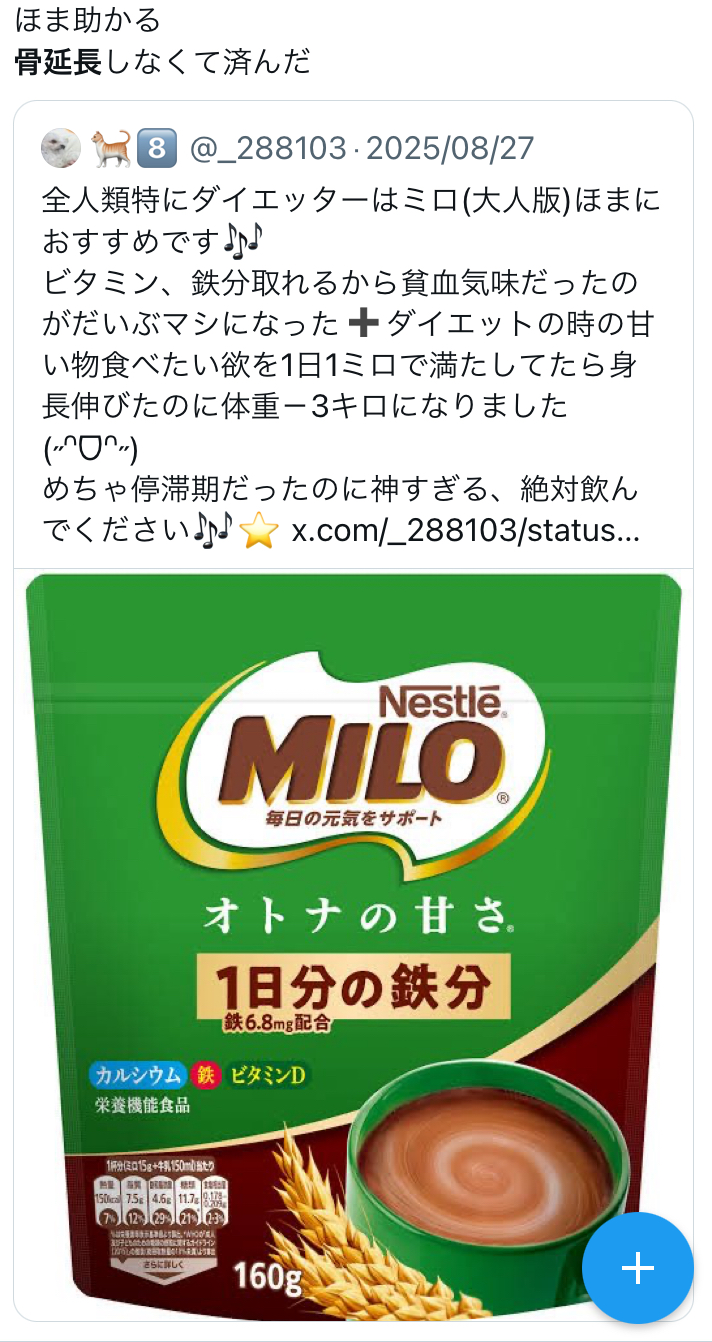Image resolution: width=712 pixels, height=1342 pixels.
Task: Tap the 2025/08/27 post date
Action: click(450, 150)
